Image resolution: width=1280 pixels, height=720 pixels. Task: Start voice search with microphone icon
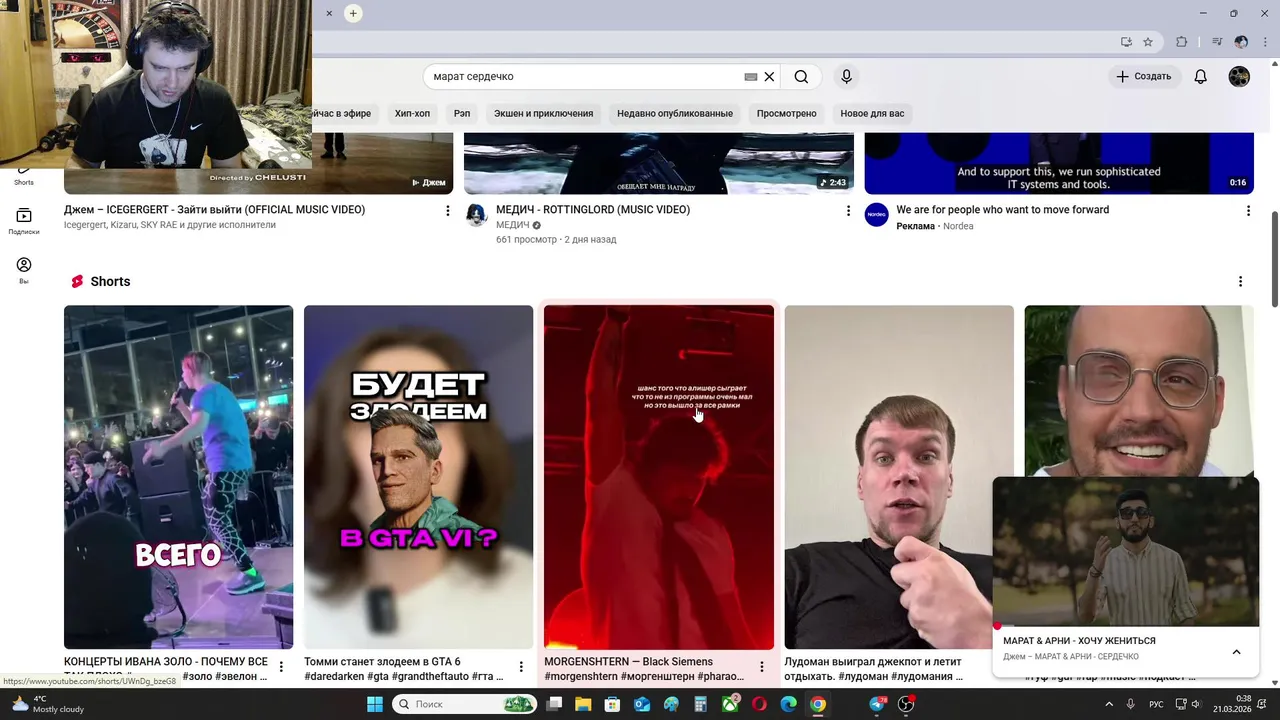click(x=846, y=77)
